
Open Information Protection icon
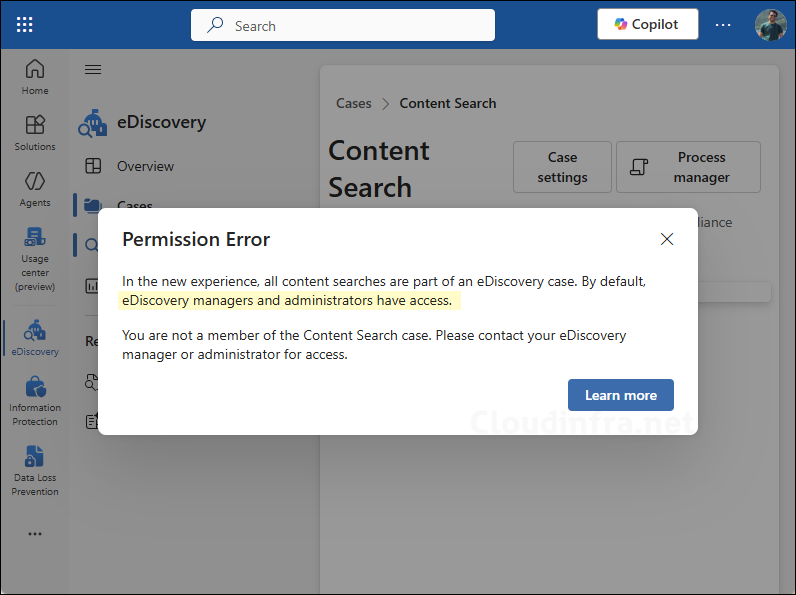(35, 400)
